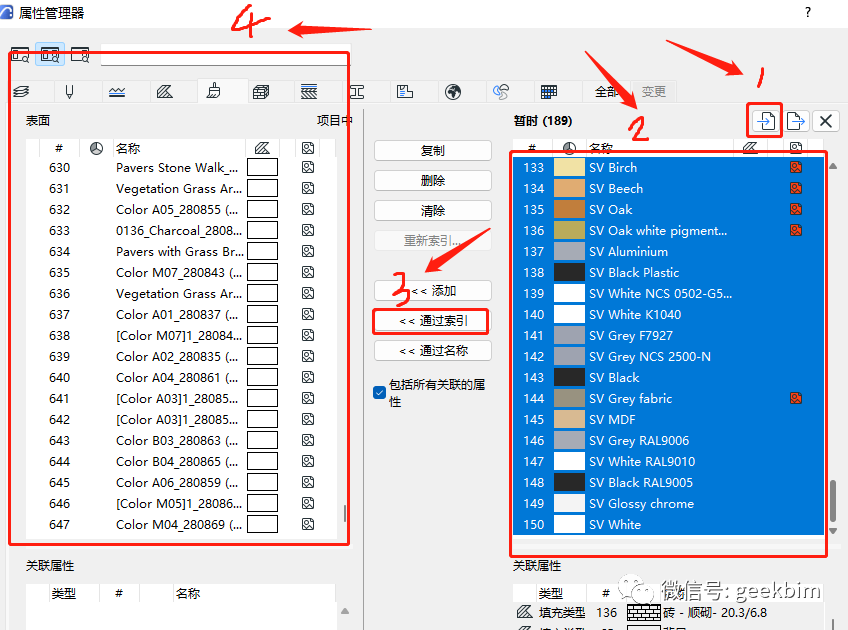Click the SV Beech color swatch

click(569, 189)
